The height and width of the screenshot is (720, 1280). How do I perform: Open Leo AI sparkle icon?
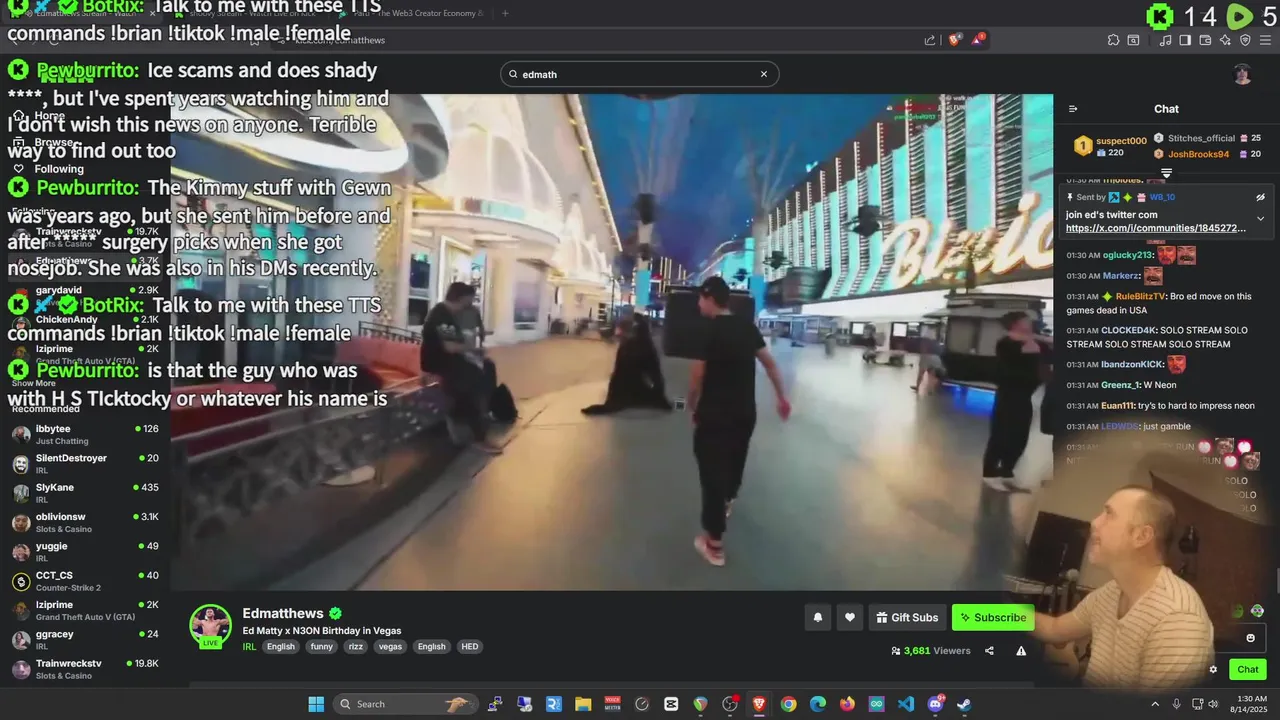pos(1225,40)
